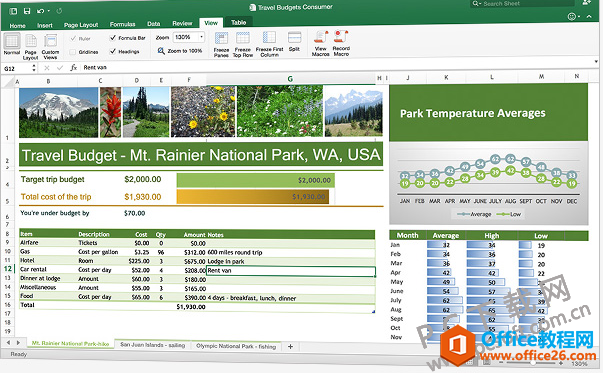This screenshot has width=603, height=373.
Task: Open the Formulas ribbon tab
Action: point(122,24)
